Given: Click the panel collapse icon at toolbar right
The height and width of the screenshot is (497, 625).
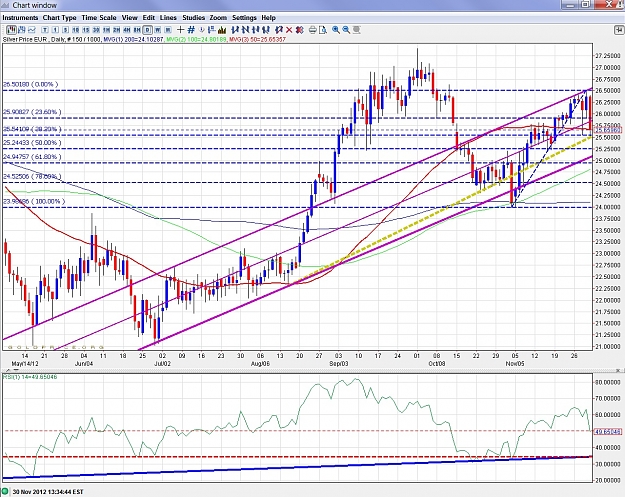Looking at the screenshot, I should pyautogui.click(x=619, y=30).
